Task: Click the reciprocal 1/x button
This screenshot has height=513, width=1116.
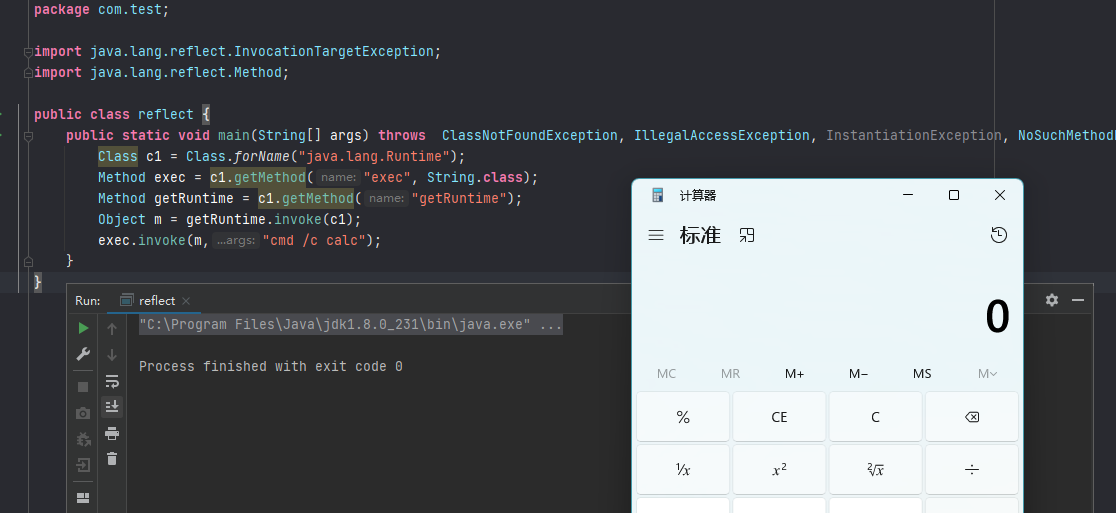Action: [683, 470]
